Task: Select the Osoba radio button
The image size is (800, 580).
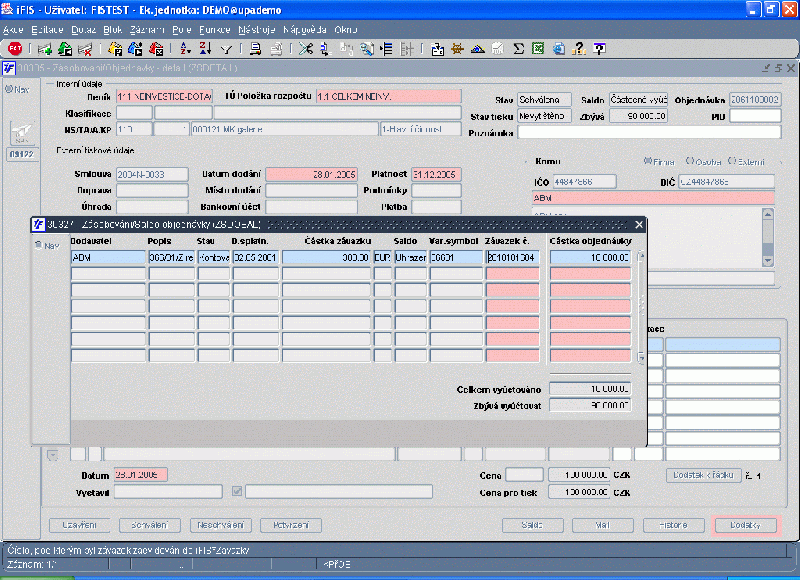Action: pyautogui.click(x=689, y=161)
